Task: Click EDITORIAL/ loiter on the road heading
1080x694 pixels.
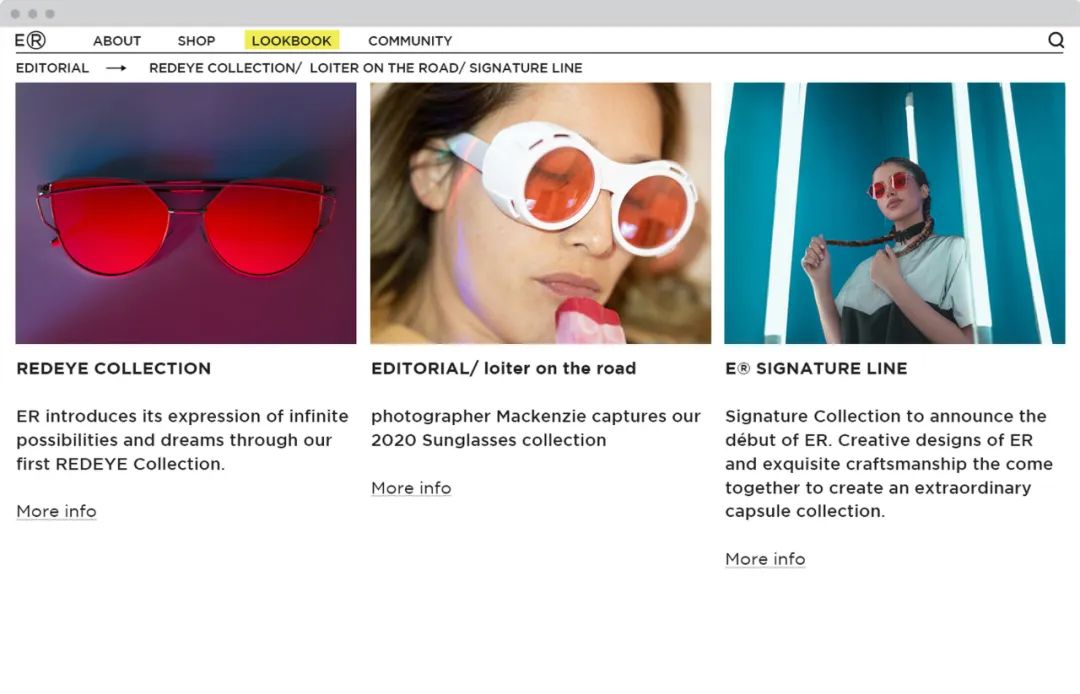Action: [503, 368]
